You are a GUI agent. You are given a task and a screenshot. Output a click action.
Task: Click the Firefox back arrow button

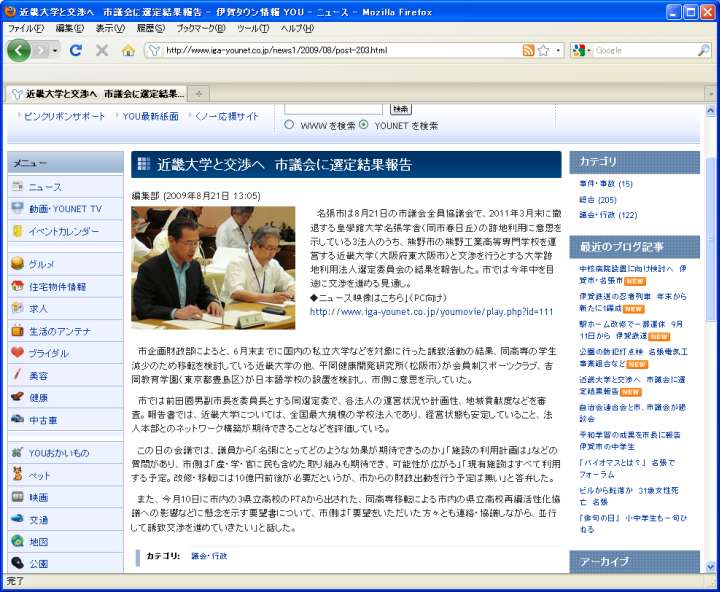point(19,50)
